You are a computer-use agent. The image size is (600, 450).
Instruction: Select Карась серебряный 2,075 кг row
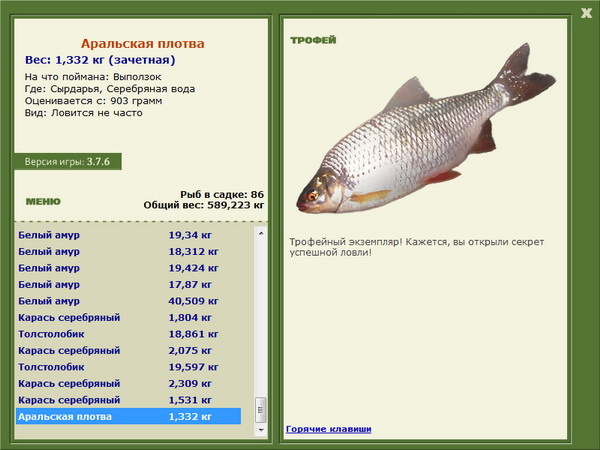tap(129, 351)
